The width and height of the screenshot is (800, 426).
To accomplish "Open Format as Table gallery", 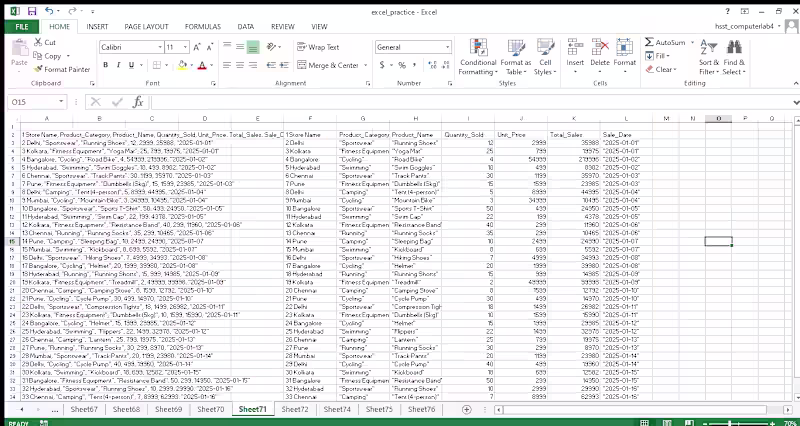I will pos(516,57).
